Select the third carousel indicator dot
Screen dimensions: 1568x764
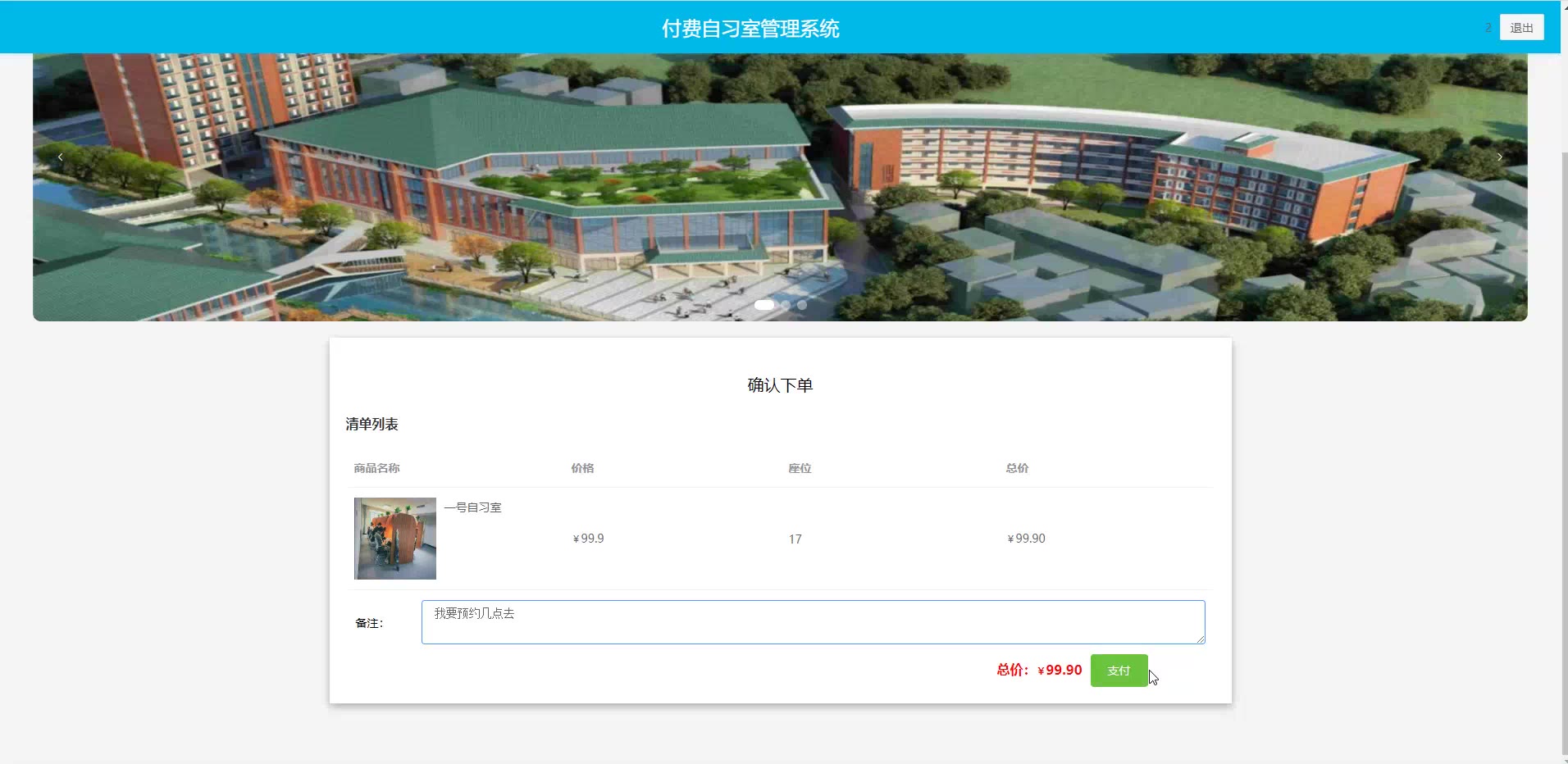[x=802, y=305]
